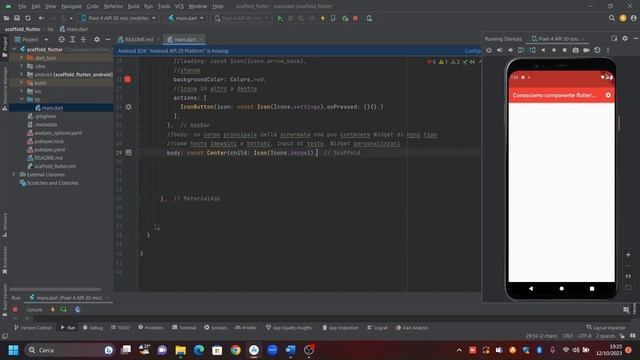Viewport: 640px width, 360px height.
Task: Open Layout Inspector tool window
Action: [606, 328]
